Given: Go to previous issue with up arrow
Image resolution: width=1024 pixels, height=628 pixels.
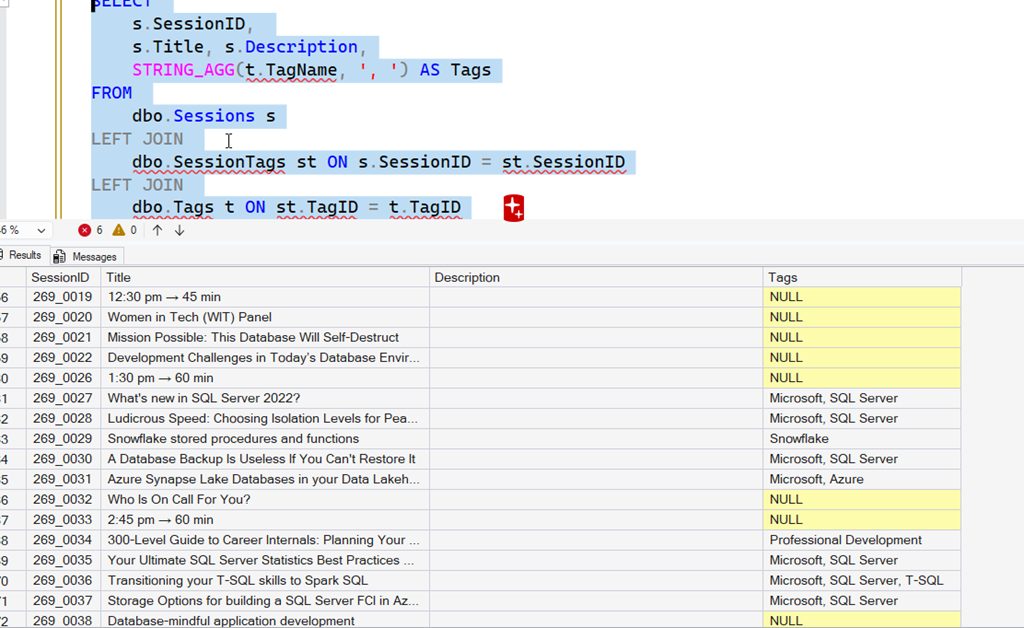Looking at the screenshot, I should pos(157,230).
